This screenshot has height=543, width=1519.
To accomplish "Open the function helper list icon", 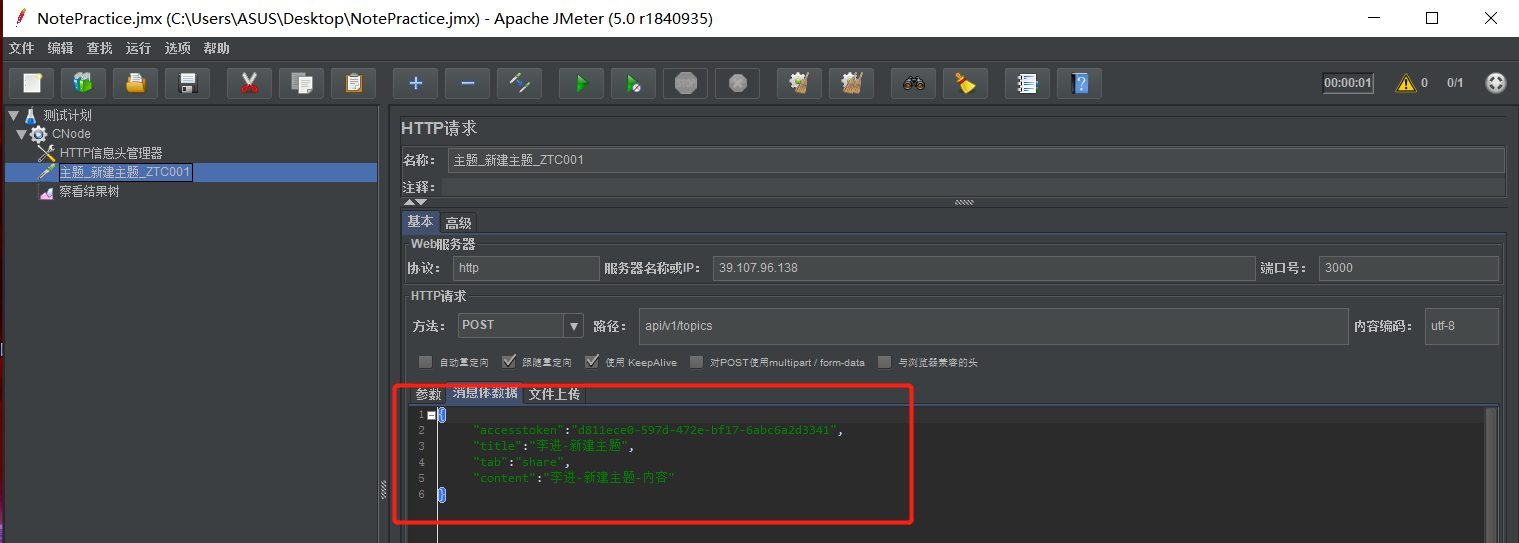I will [1027, 83].
